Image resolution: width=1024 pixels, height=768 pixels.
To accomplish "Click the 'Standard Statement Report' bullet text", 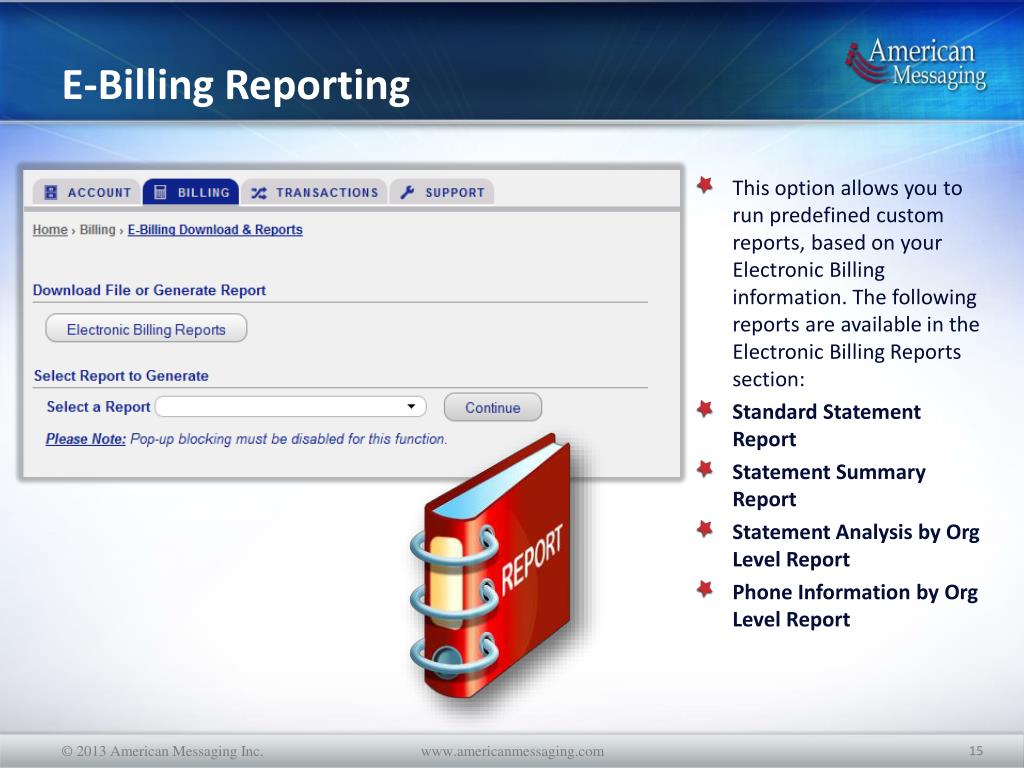I will pos(826,425).
